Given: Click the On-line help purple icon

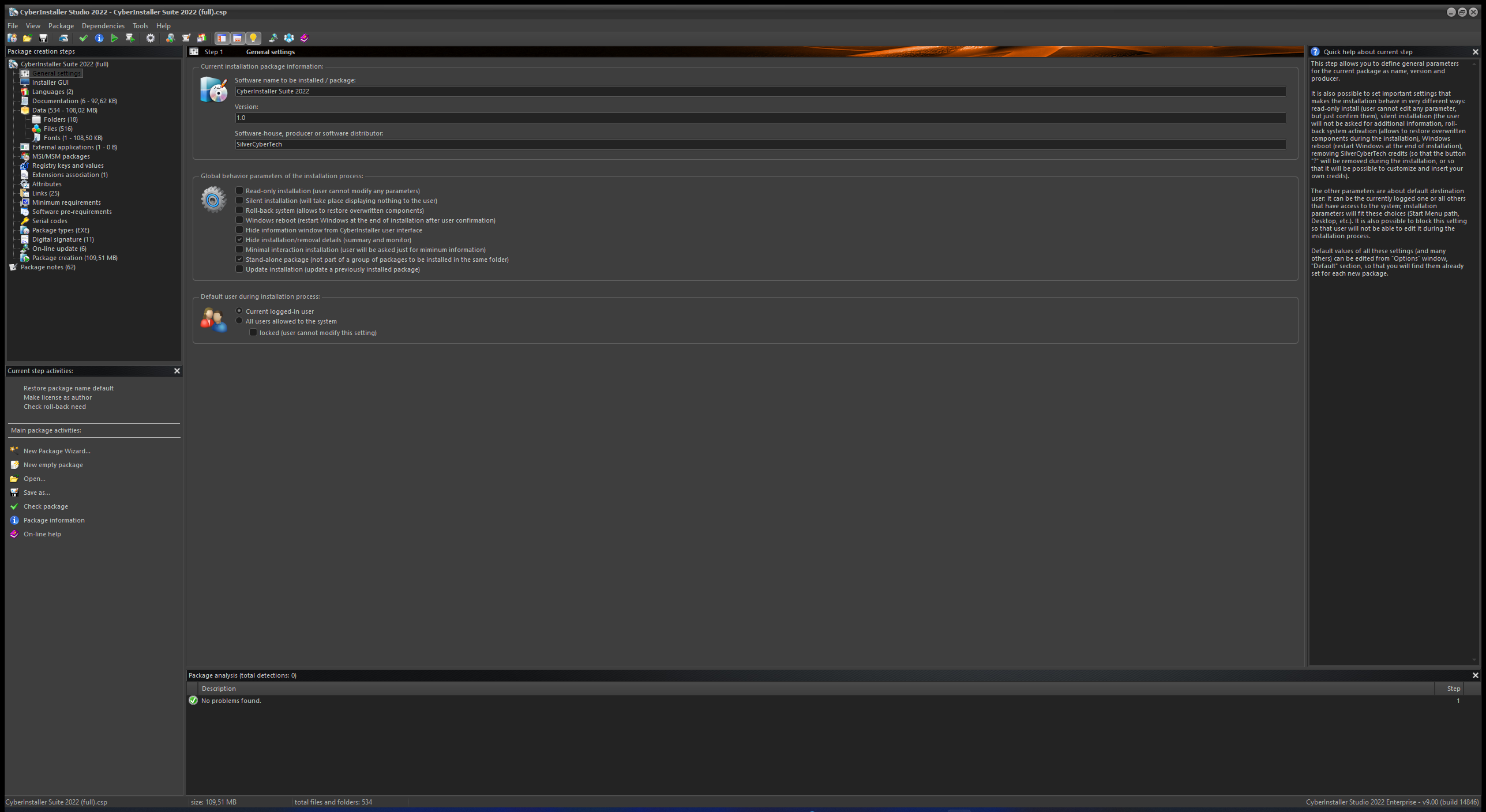Looking at the screenshot, I should click(14, 533).
